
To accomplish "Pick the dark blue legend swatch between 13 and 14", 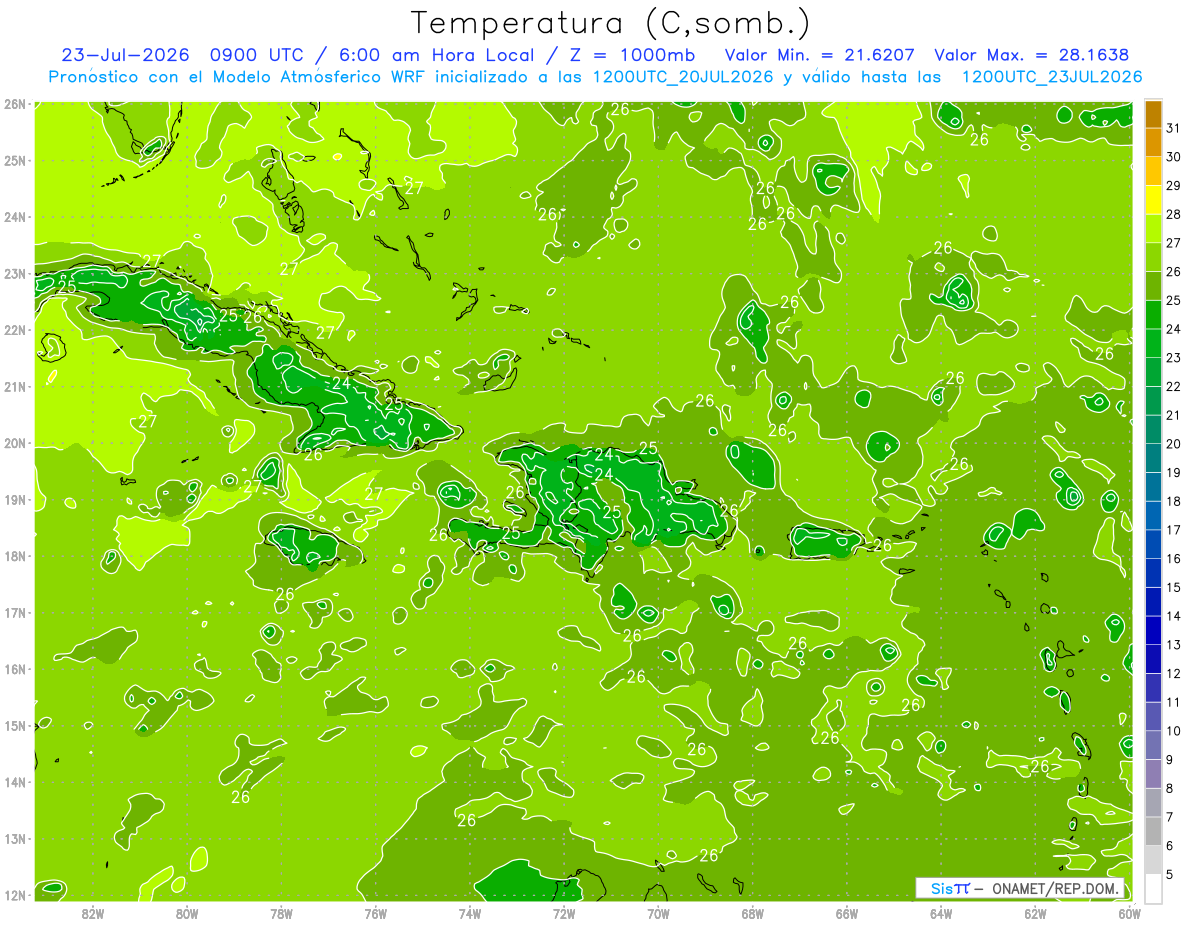I will (x=1153, y=630).
